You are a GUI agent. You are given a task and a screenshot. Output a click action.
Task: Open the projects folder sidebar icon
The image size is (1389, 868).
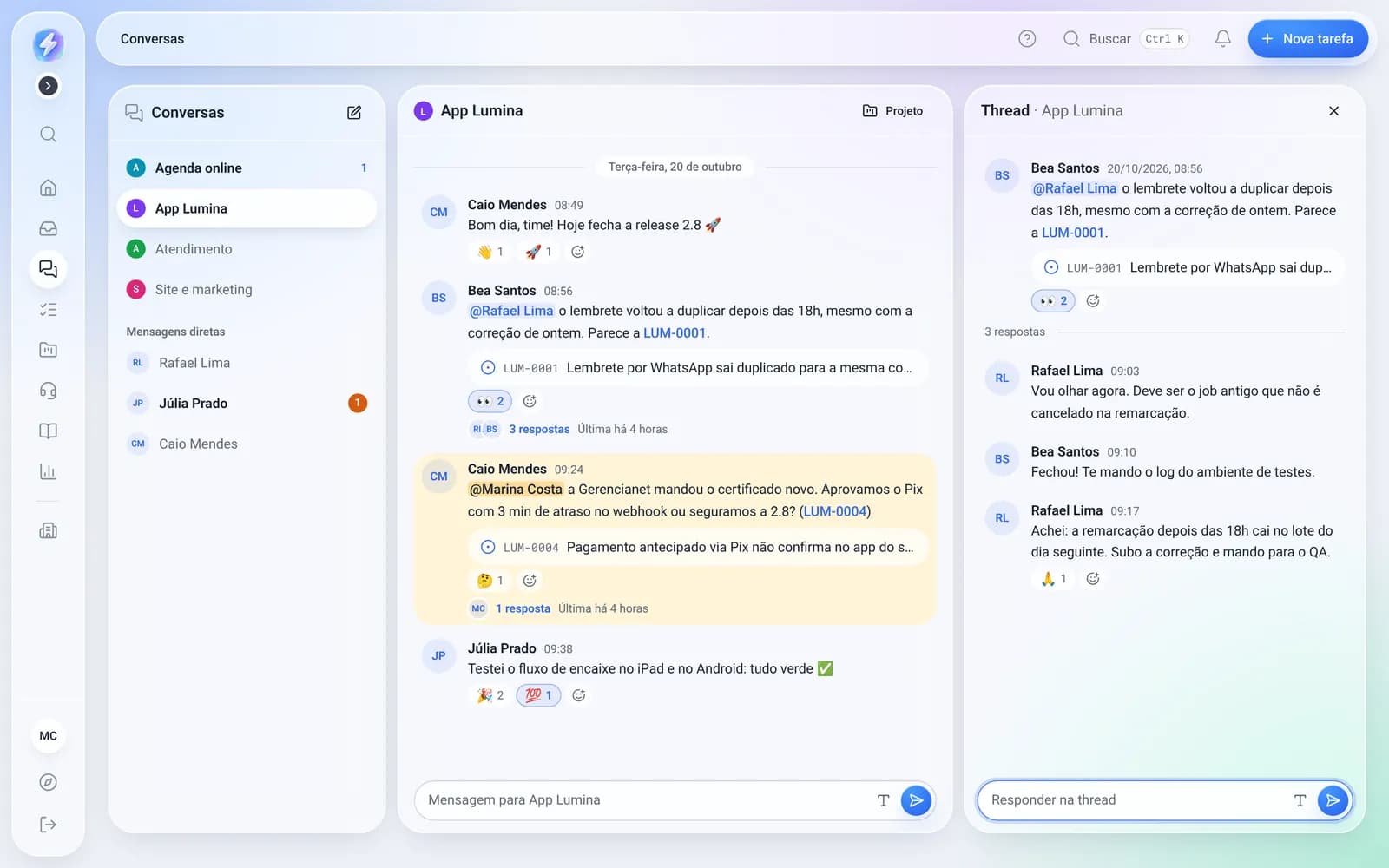point(48,350)
